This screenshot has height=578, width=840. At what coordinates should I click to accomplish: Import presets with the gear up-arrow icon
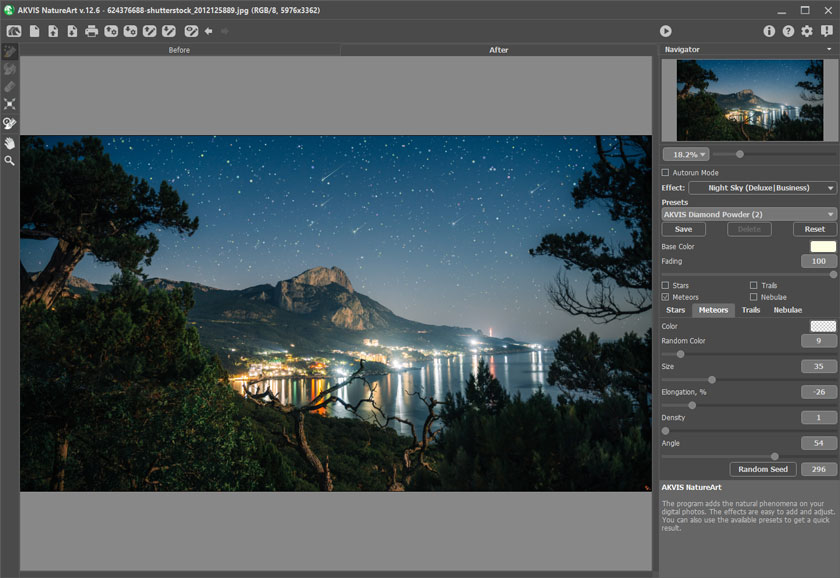(x=111, y=31)
